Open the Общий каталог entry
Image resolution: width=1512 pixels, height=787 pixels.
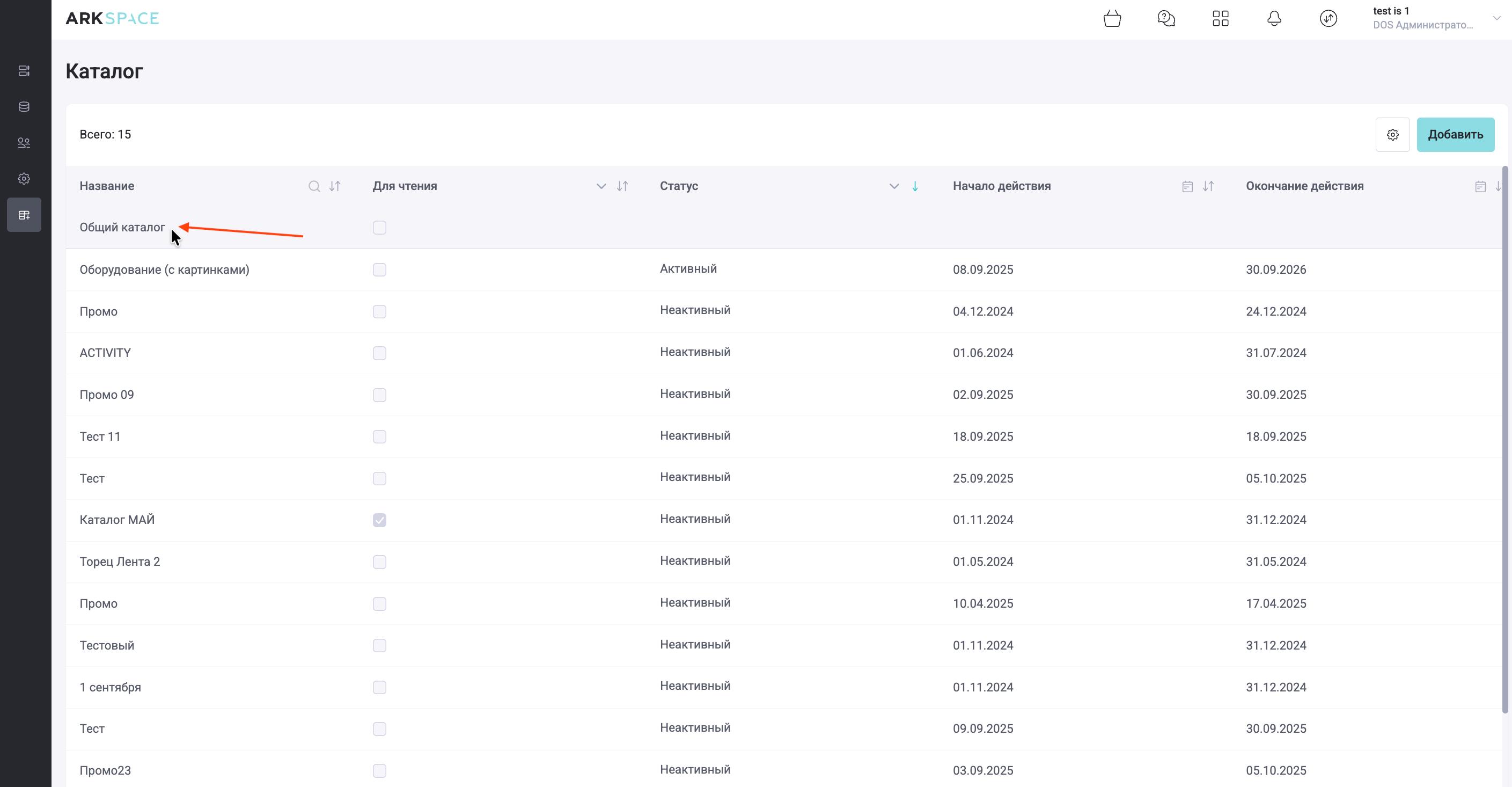point(122,227)
